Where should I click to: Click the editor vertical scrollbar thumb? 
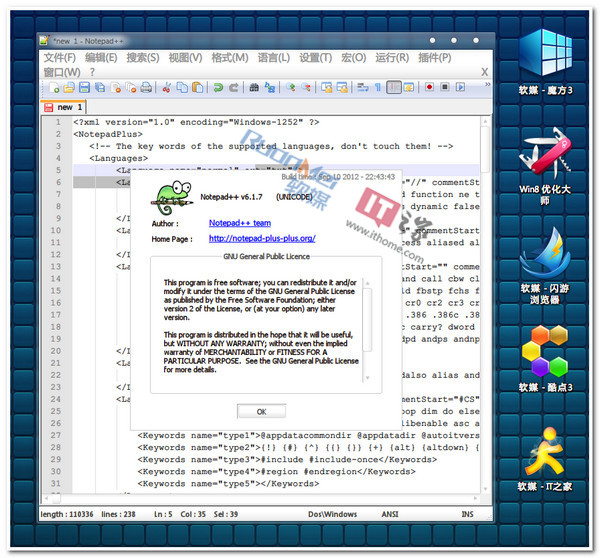485,149
